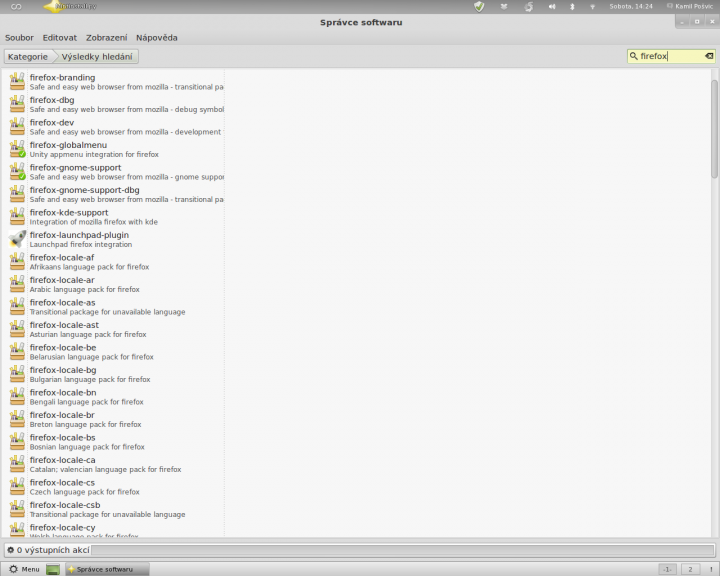
Task: Select the firefox-locale-af package name
Action: click(x=62, y=258)
